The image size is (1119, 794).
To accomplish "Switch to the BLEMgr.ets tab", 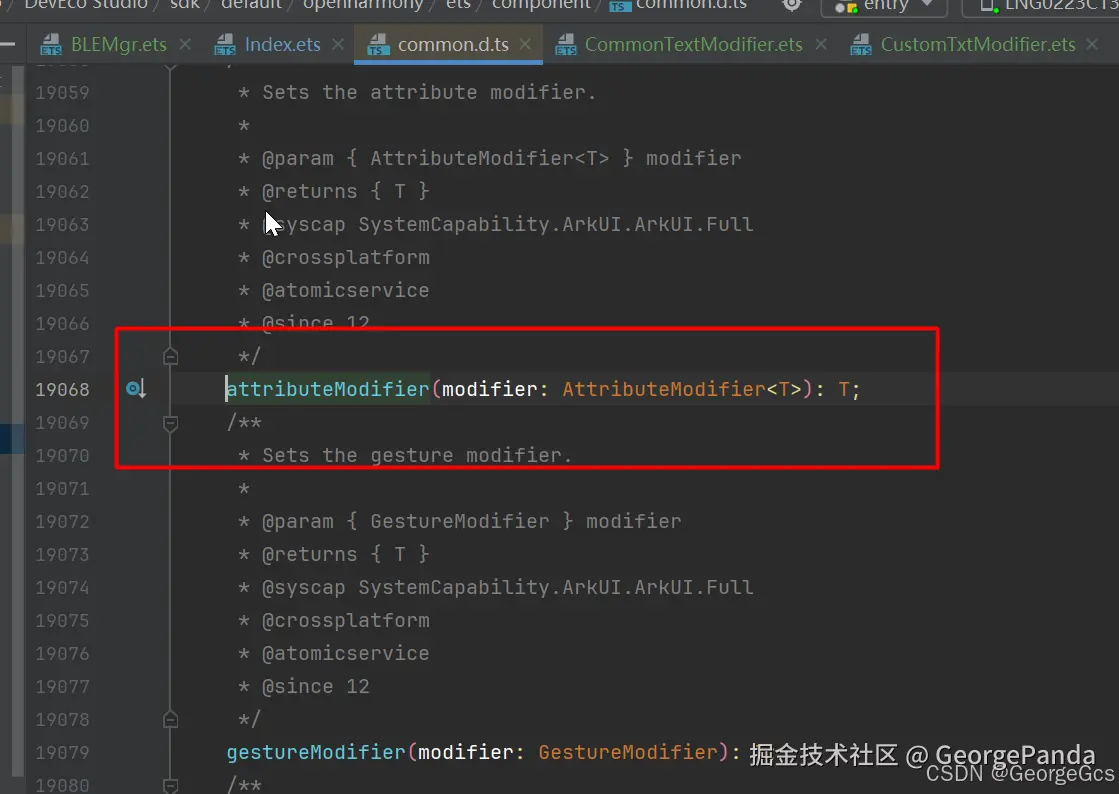I will click(118, 44).
